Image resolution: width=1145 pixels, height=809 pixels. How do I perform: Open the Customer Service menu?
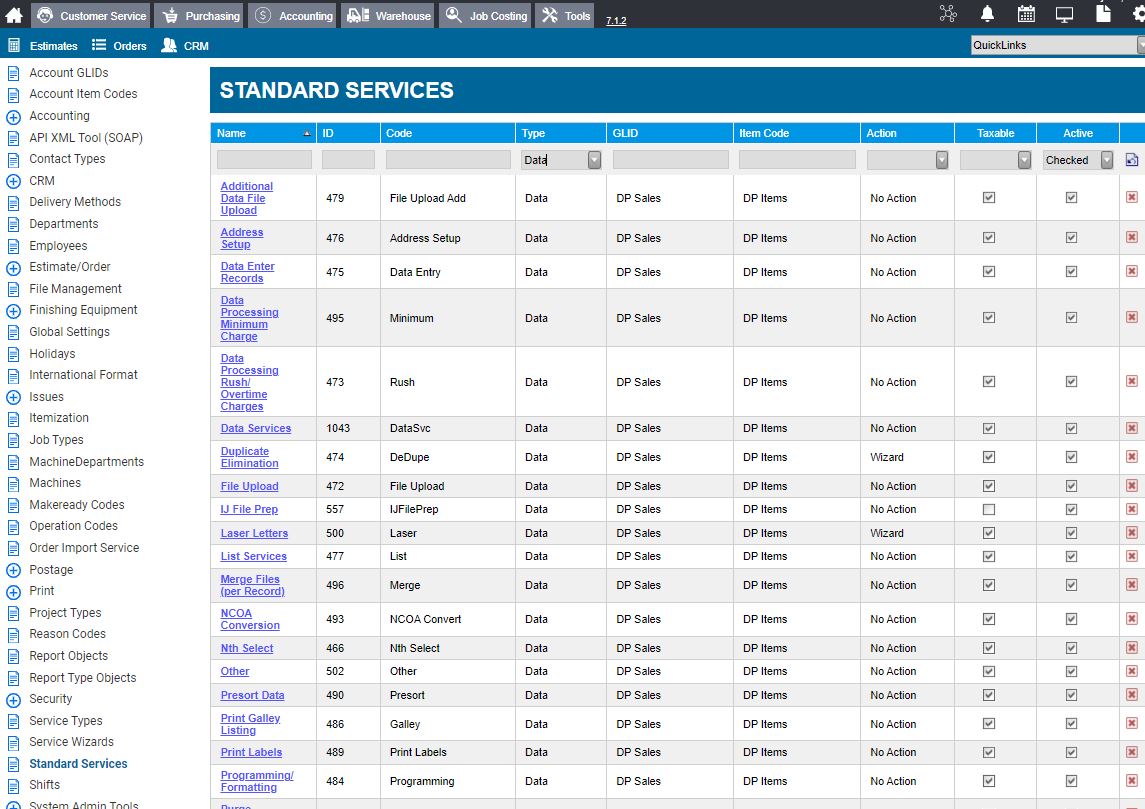(x=91, y=15)
